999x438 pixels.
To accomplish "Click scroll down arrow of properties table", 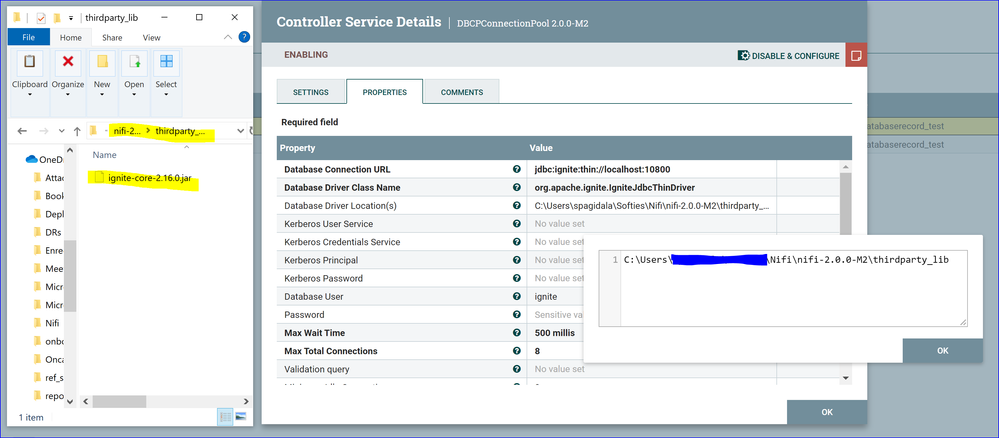I will 845,377.
